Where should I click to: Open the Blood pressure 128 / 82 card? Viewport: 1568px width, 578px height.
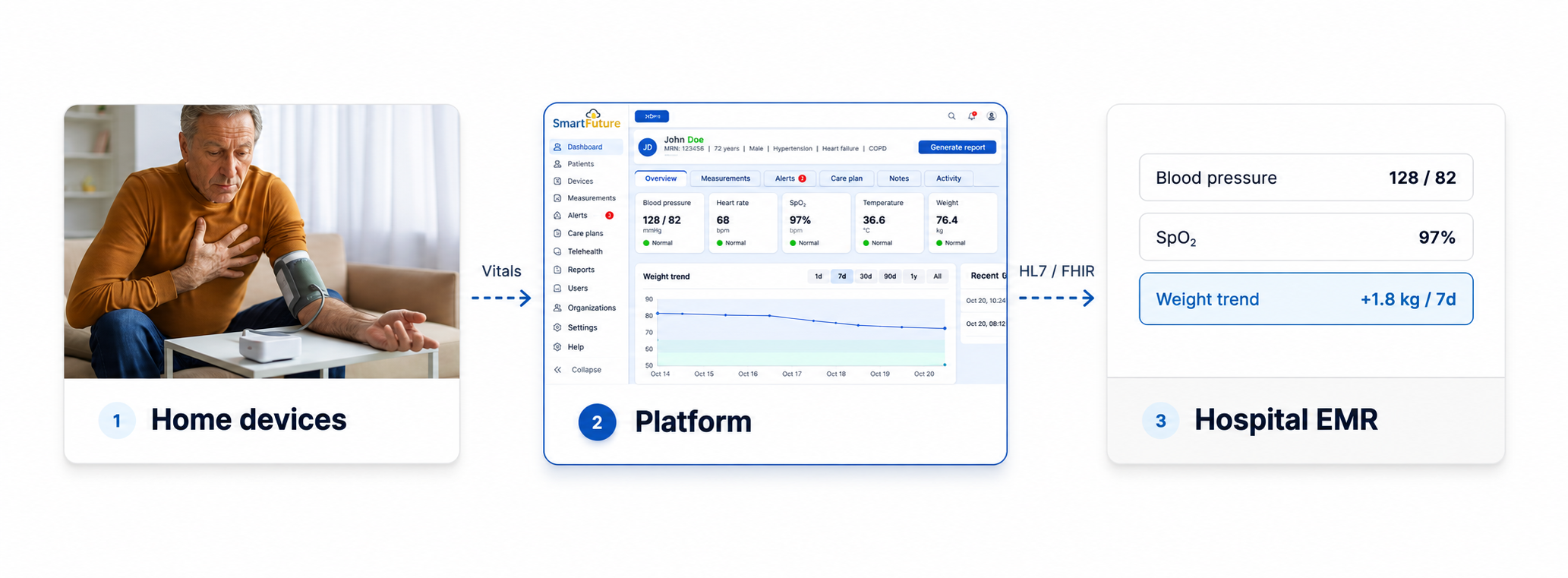(670, 223)
